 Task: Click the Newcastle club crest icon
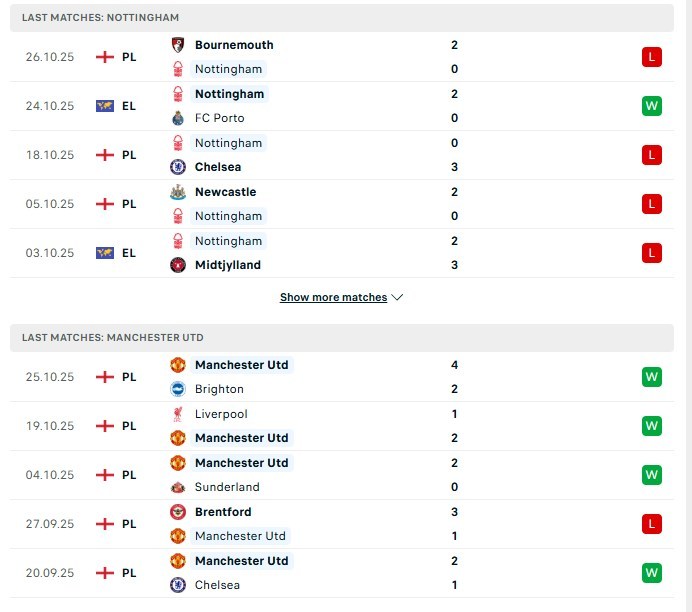click(178, 192)
